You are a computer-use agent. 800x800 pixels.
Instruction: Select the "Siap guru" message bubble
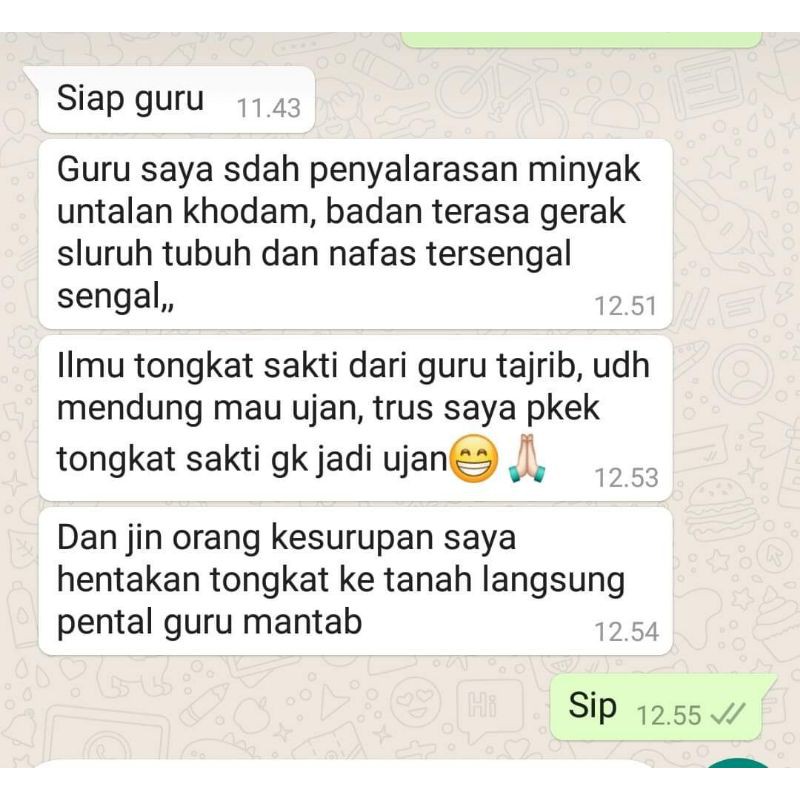[177, 99]
